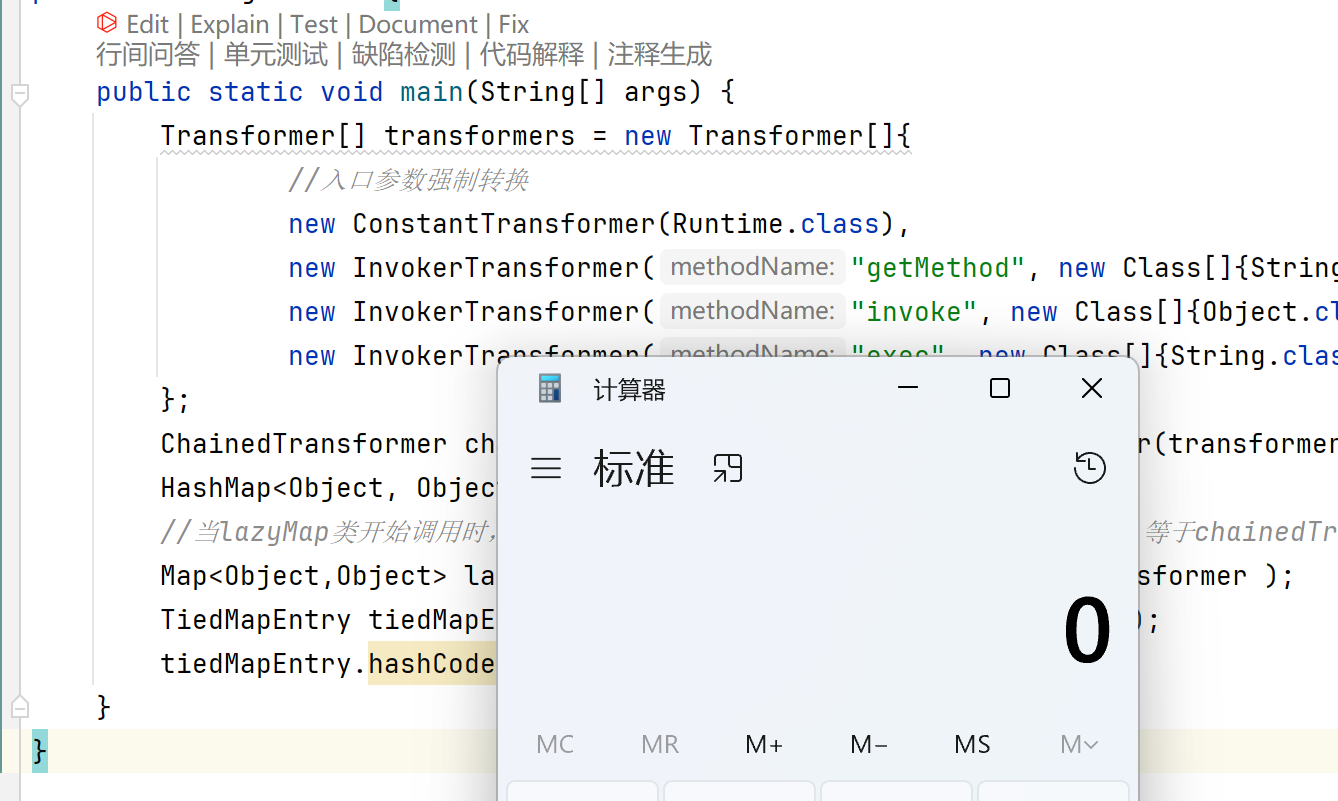The height and width of the screenshot is (801, 1338).
Task: Click the Document code lens link
Action: pyautogui.click(x=418, y=24)
